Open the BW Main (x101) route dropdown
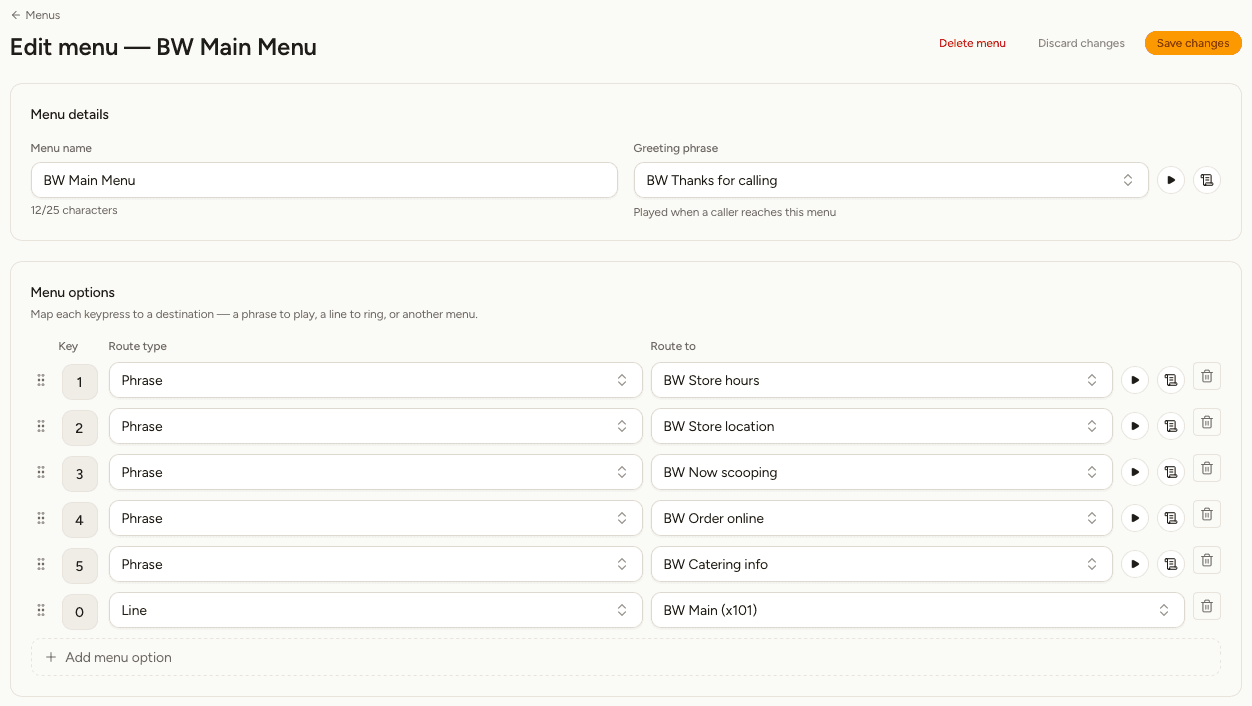 coord(917,610)
